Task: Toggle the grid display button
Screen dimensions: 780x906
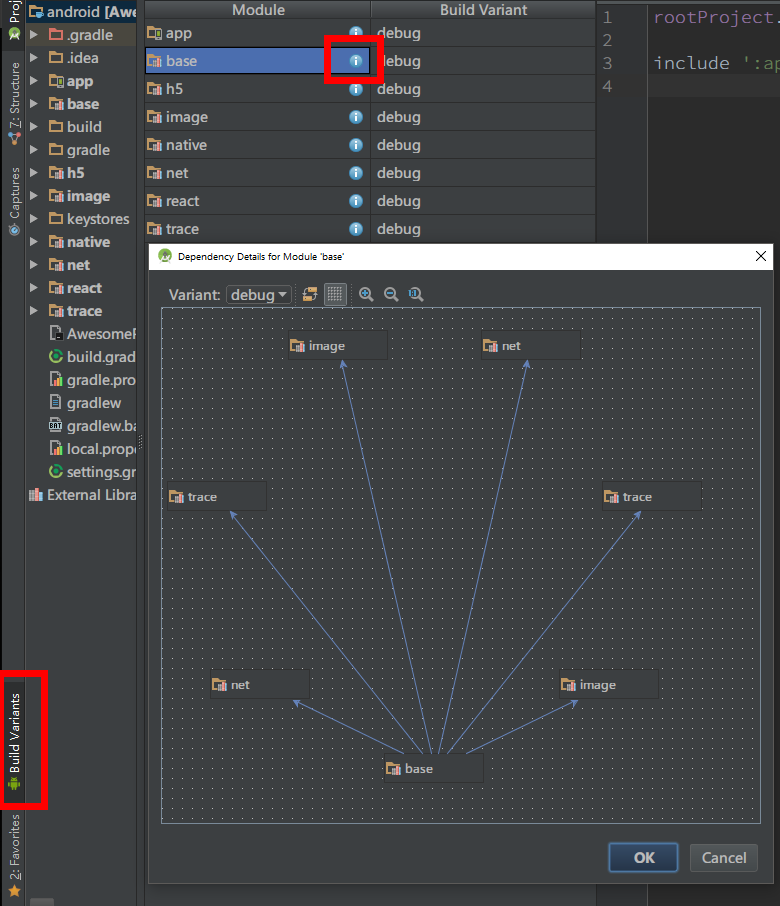Action: pos(335,295)
